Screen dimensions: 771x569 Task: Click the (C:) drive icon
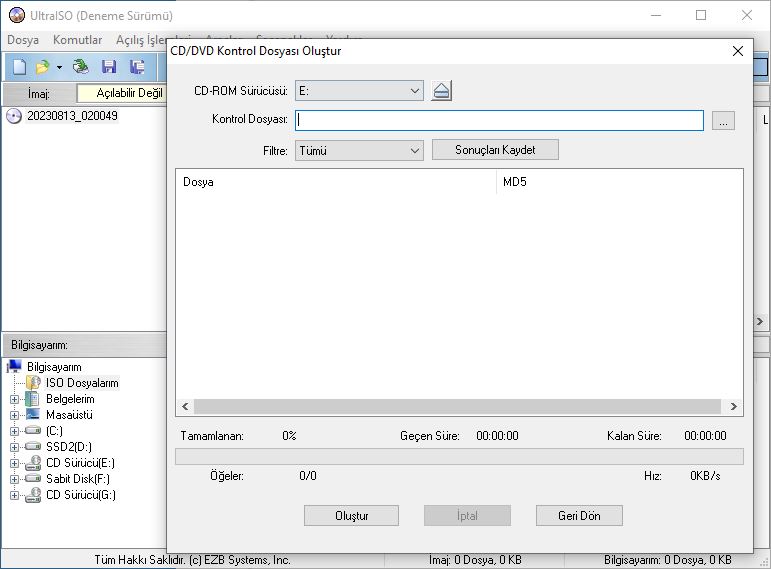[32, 431]
